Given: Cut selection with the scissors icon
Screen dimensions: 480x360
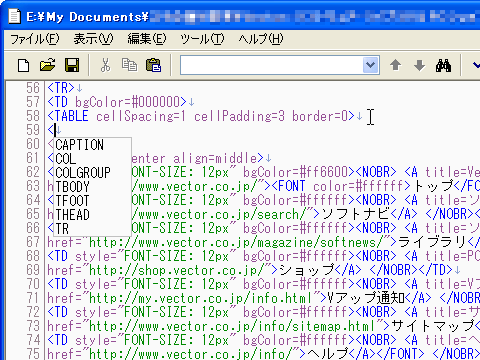Looking at the screenshot, I should pos(105,65).
